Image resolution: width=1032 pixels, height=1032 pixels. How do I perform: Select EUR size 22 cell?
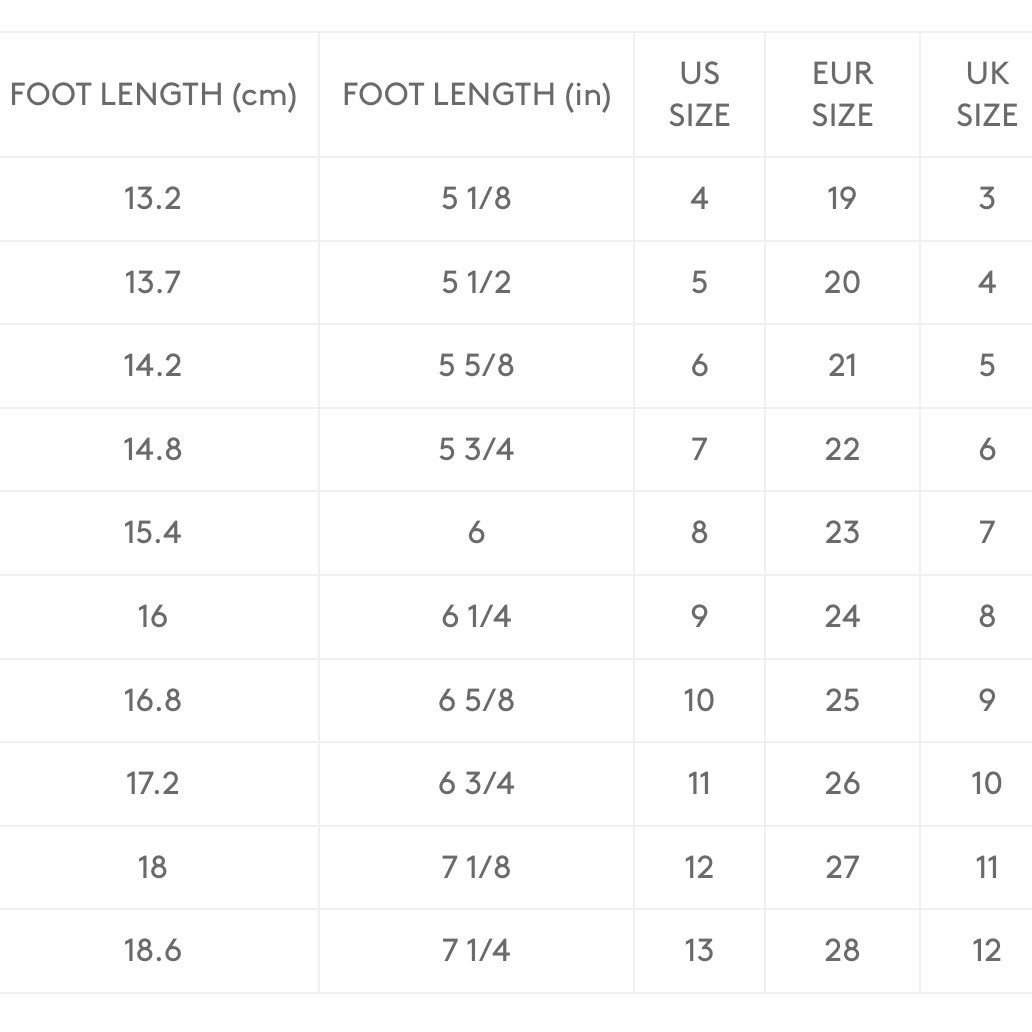[x=842, y=449]
